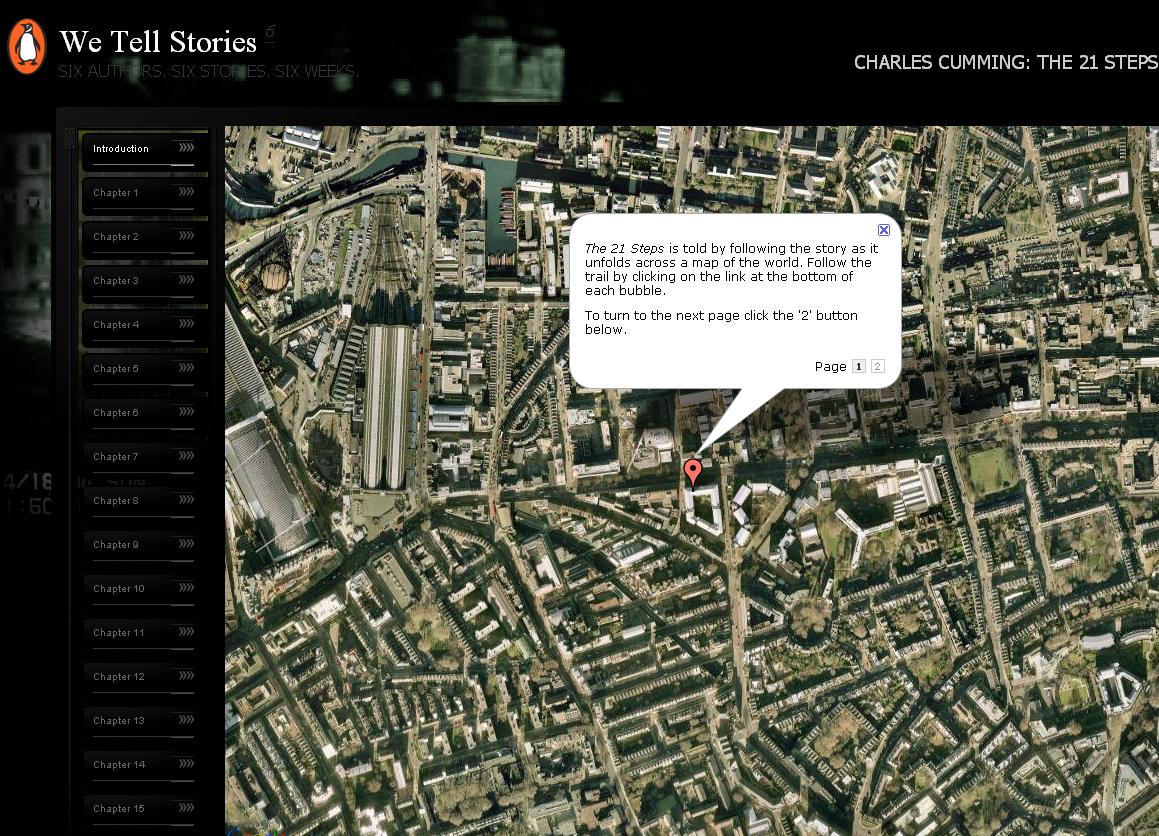Open Chapter 1 in sidebar
The height and width of the screenshot is (836, 1159).
(116, 193)
